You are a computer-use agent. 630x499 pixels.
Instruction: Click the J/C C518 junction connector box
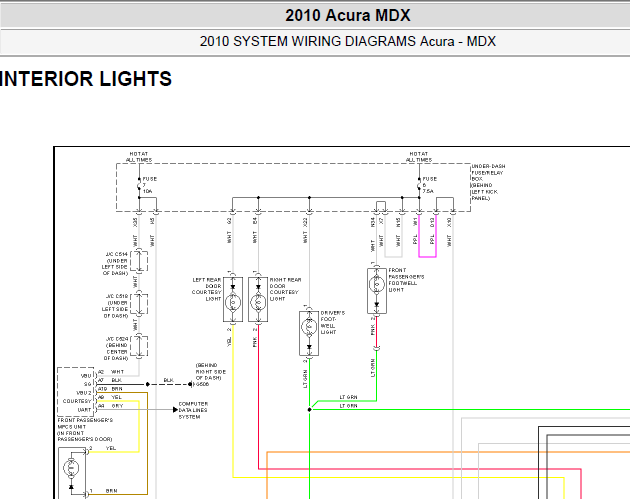[139, 304]
